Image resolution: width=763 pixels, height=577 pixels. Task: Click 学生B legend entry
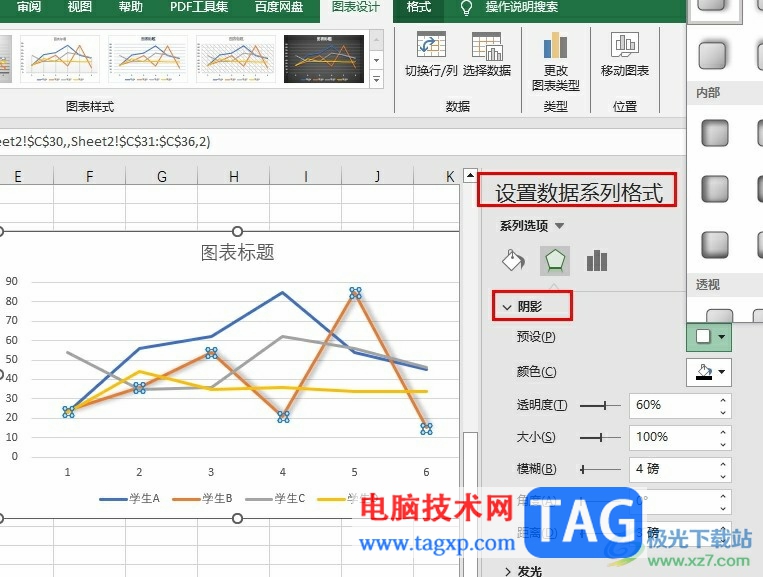(202, 498)
